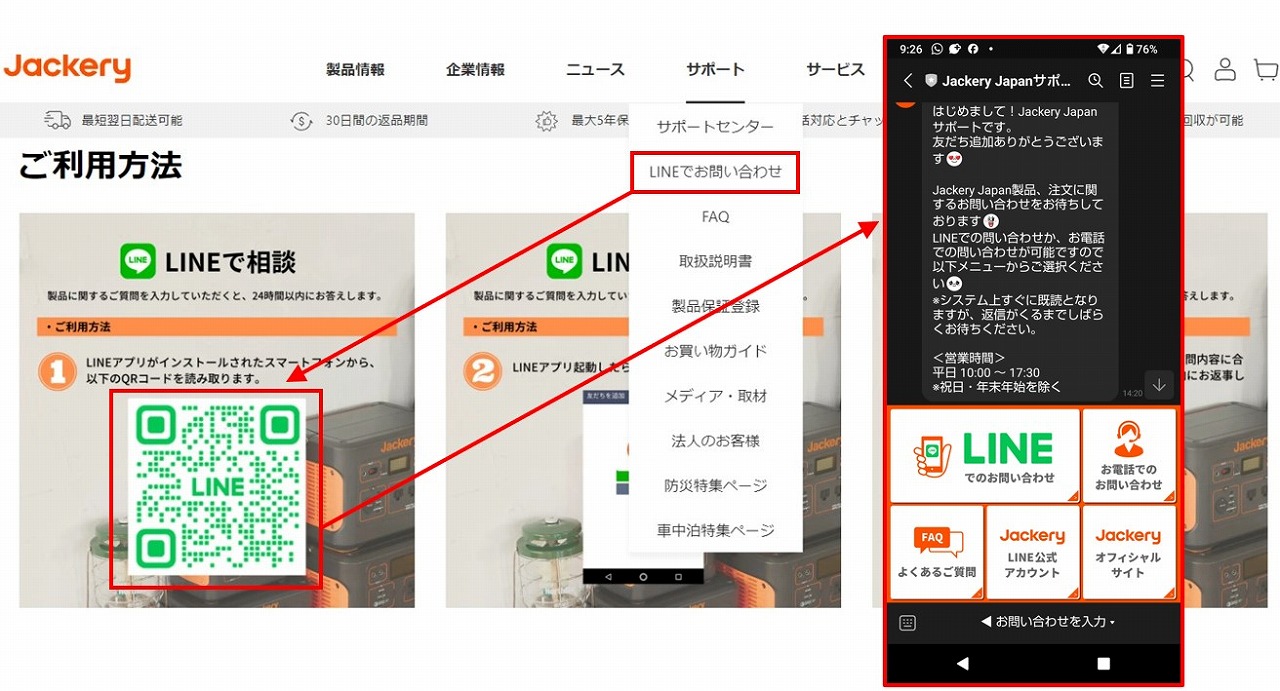Click the gear icon beside 最大5年保

[546, 121]
